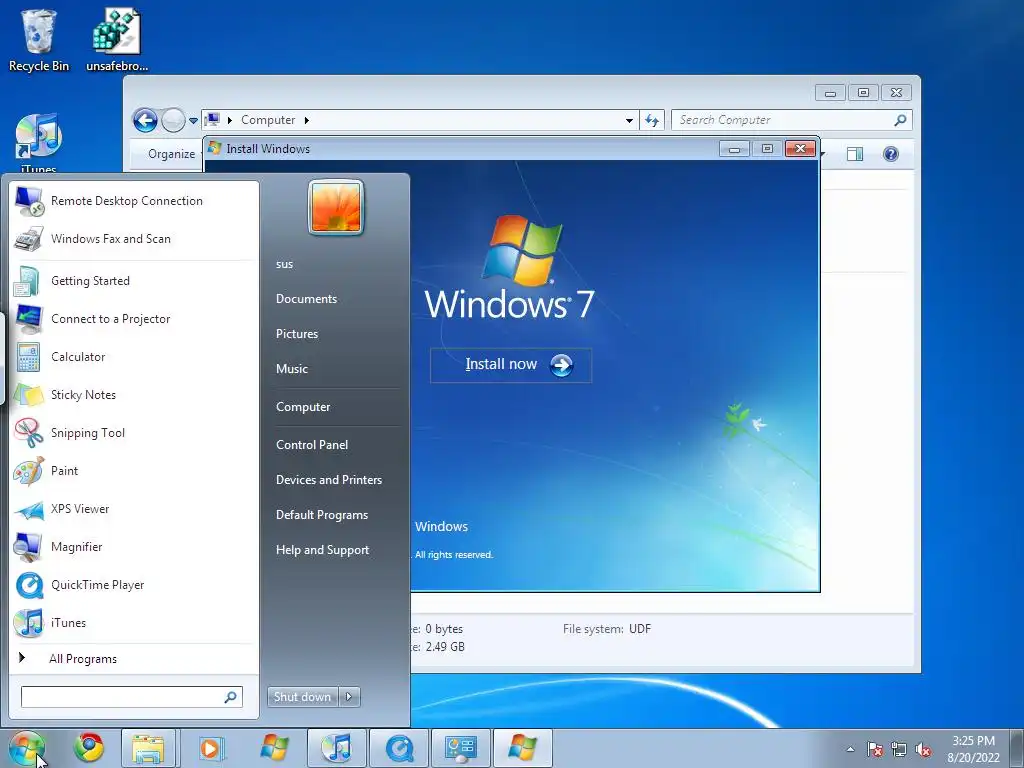The width and height of the screenshot is (1024, 768).
Task: Toggle the preview pane button
Action: (855, 154)
